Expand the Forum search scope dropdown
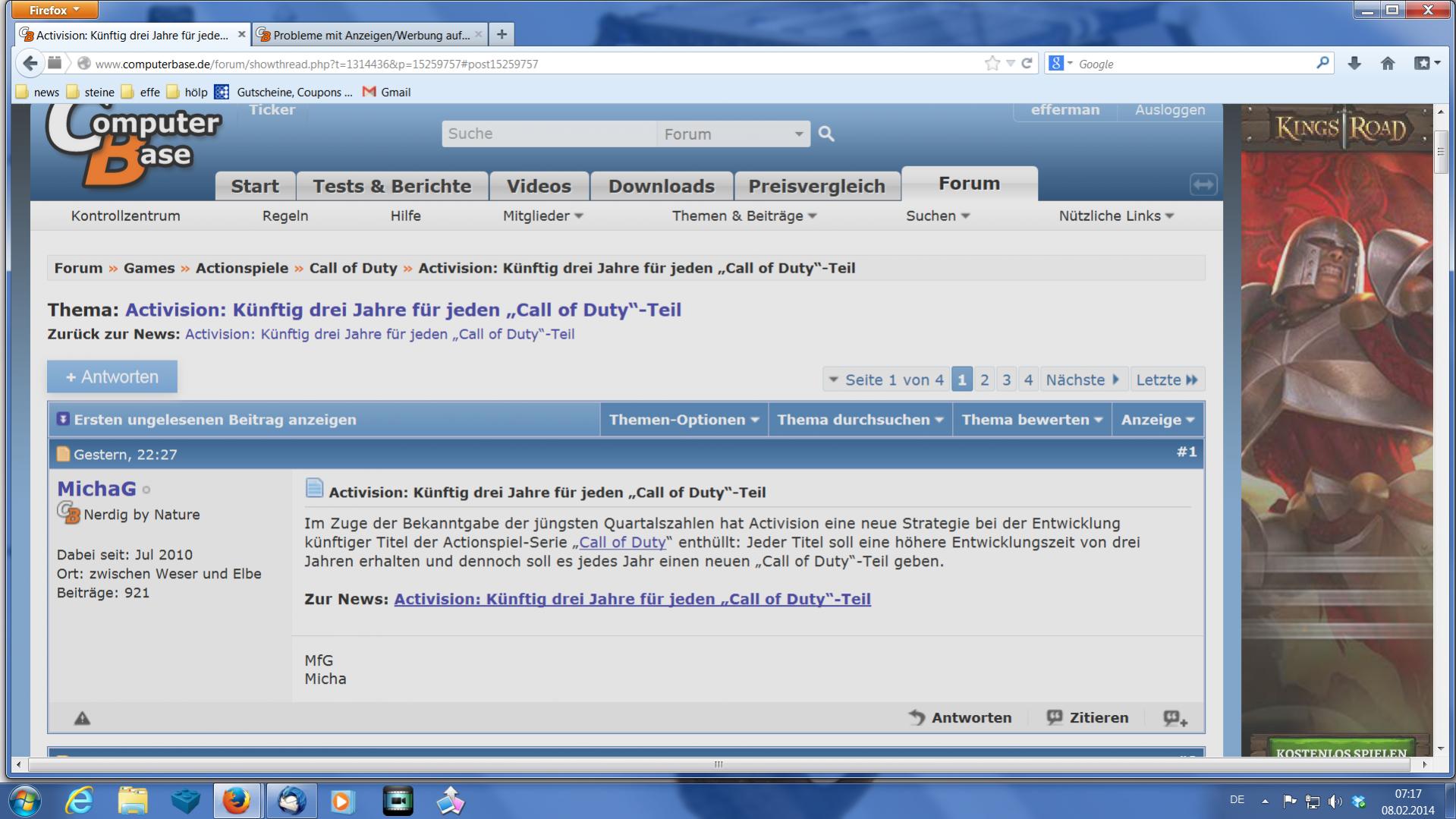 [733, 134]
